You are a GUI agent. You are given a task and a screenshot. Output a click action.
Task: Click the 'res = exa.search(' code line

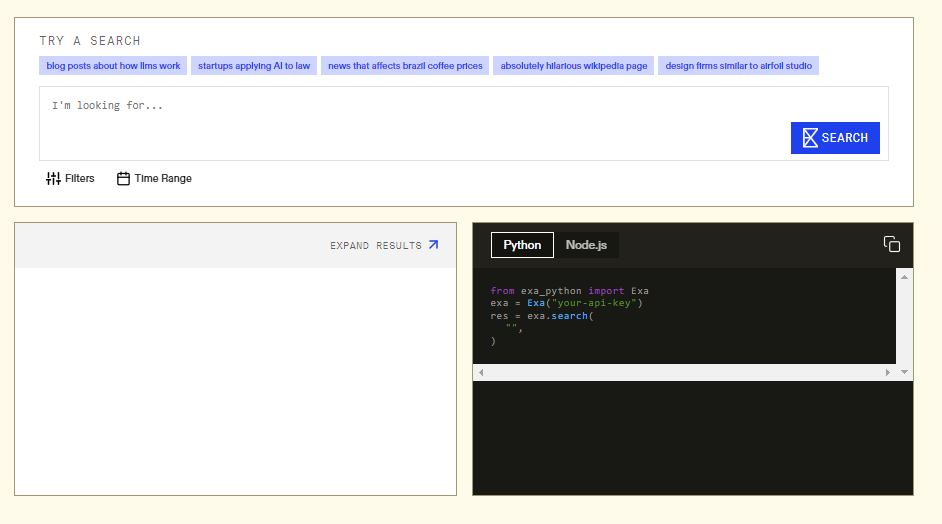coord(541,315)
